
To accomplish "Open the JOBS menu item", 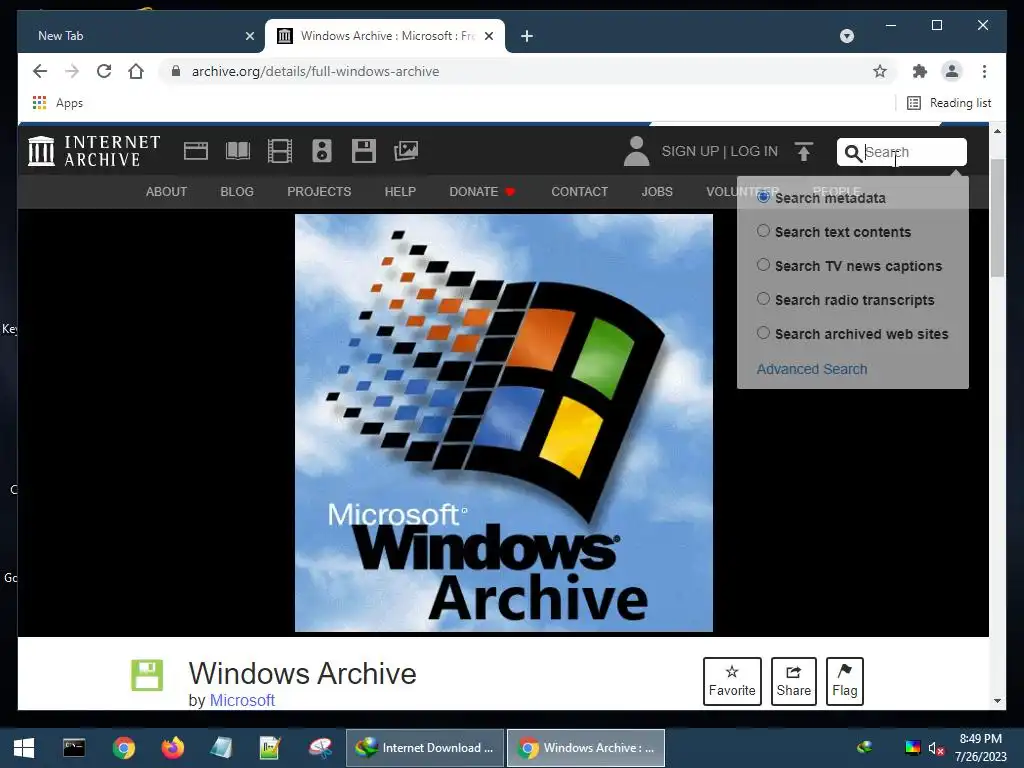I will (657, 191).
